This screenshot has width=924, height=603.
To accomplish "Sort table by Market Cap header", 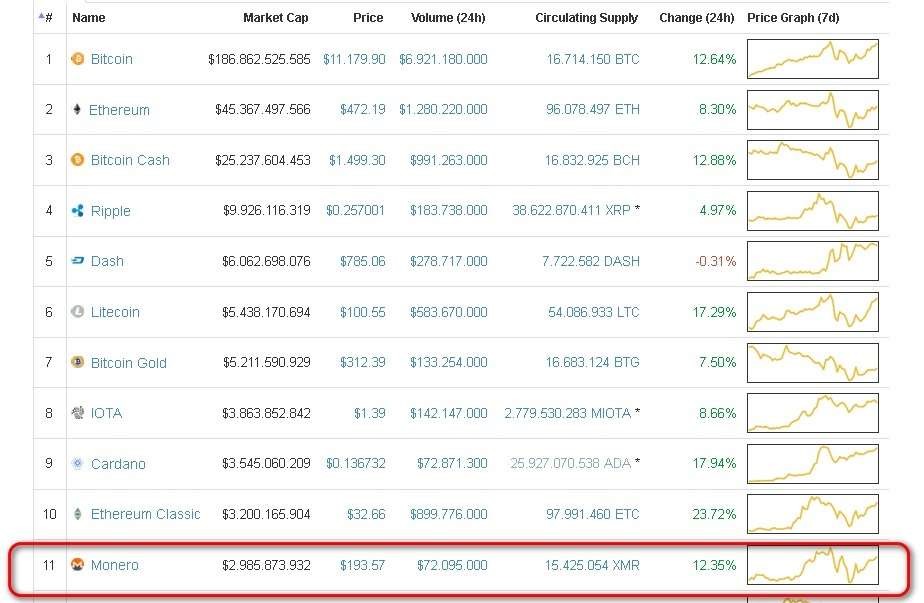I will [275, 18].
